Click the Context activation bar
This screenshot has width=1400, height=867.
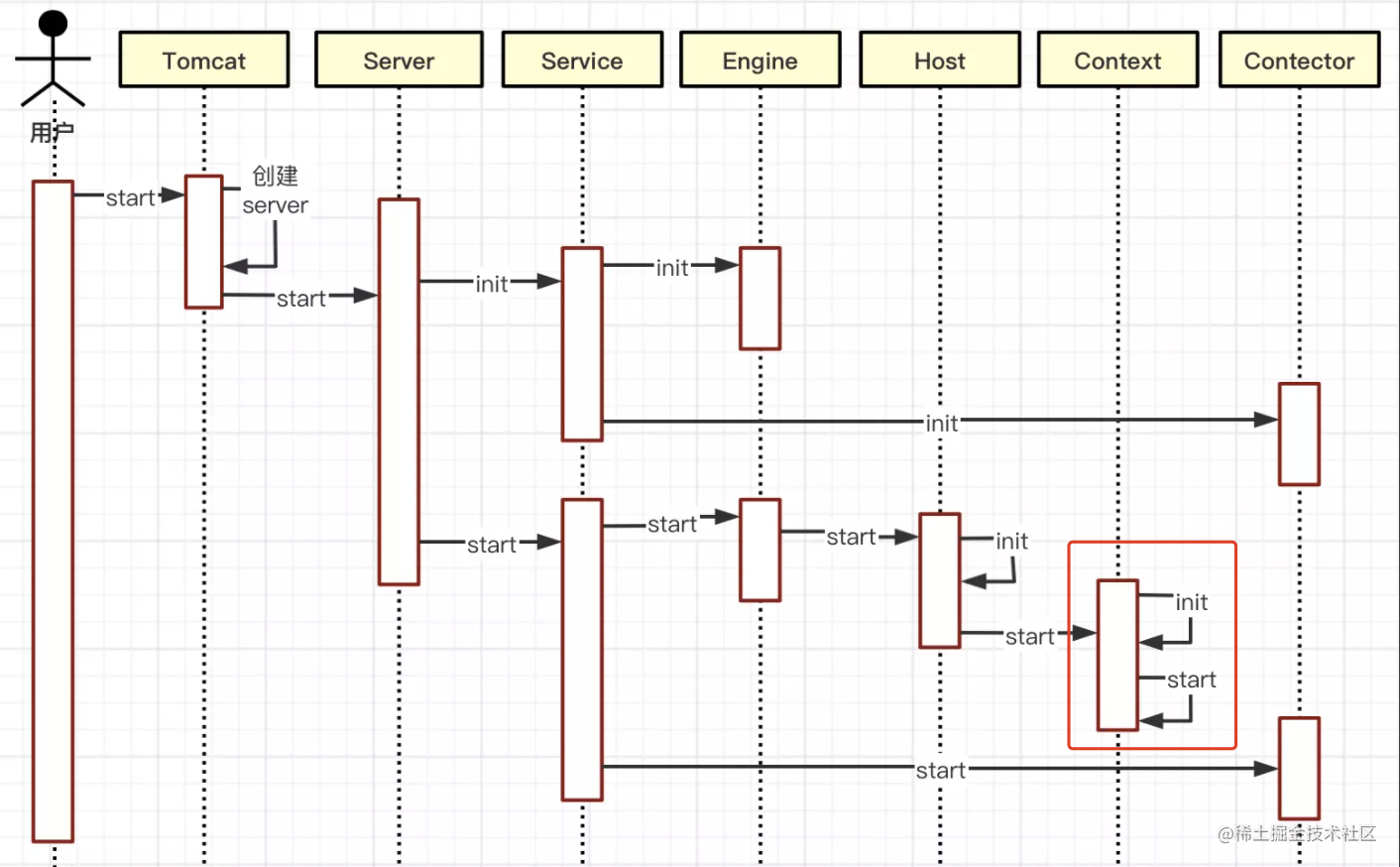(x=1117, y=656)
